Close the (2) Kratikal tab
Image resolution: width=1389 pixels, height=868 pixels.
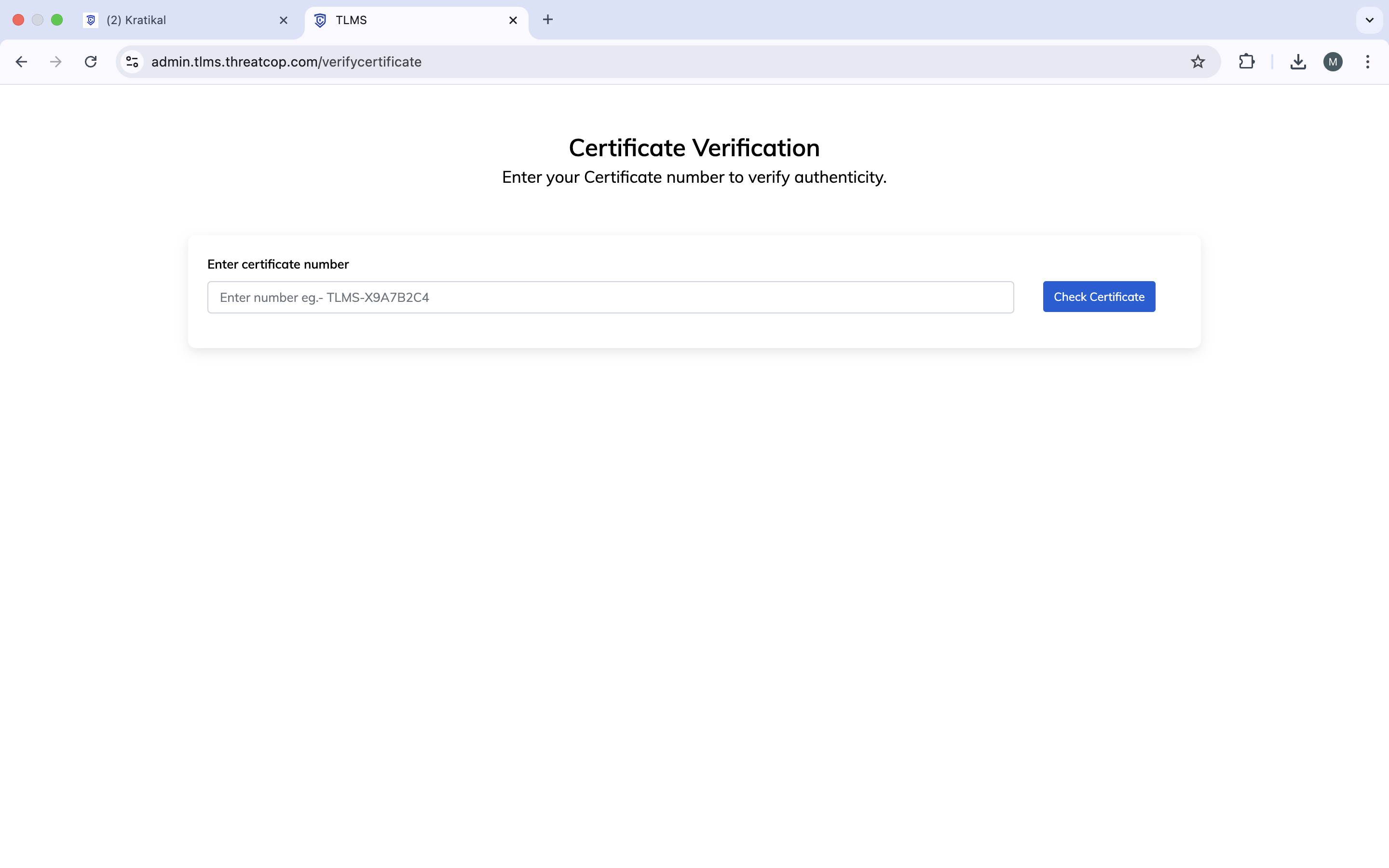click(284, 20)
